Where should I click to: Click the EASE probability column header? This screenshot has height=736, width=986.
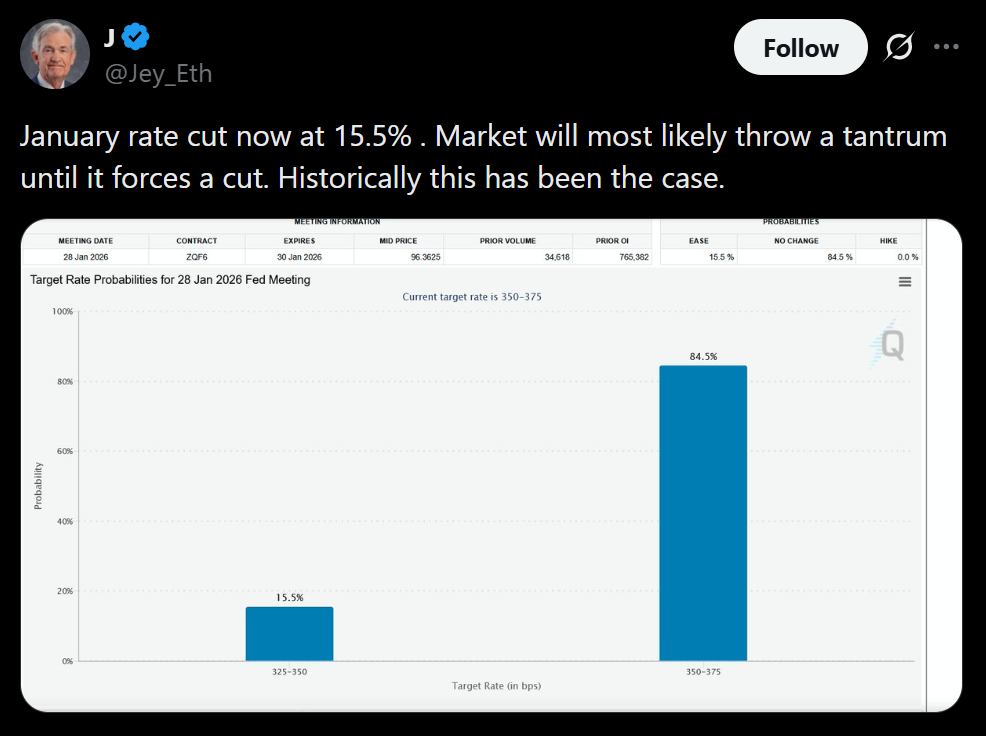tap(699, 241)
